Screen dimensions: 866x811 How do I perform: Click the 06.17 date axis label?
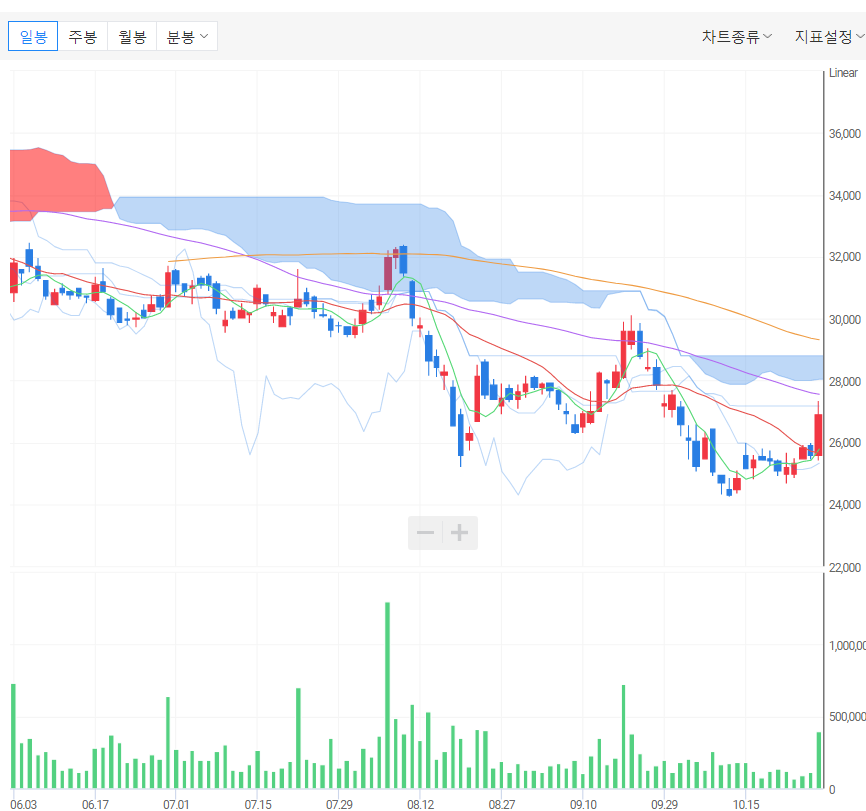(x=95, y=804)
